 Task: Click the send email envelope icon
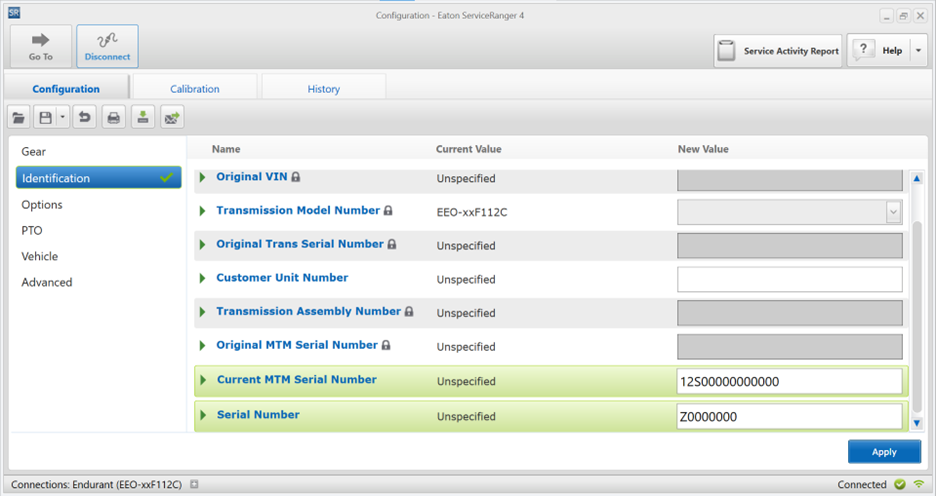coord(172,118)
